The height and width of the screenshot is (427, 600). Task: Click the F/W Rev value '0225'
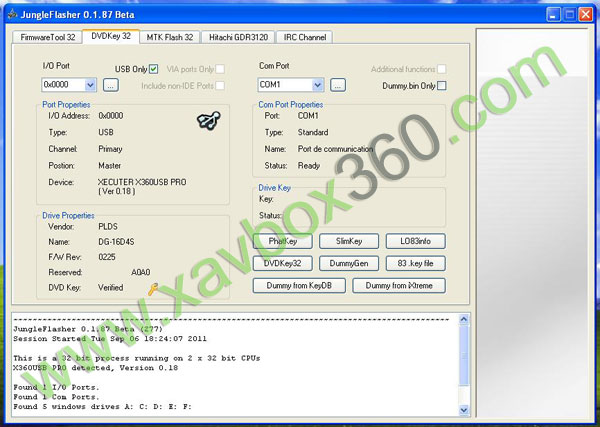coord(107,257)
